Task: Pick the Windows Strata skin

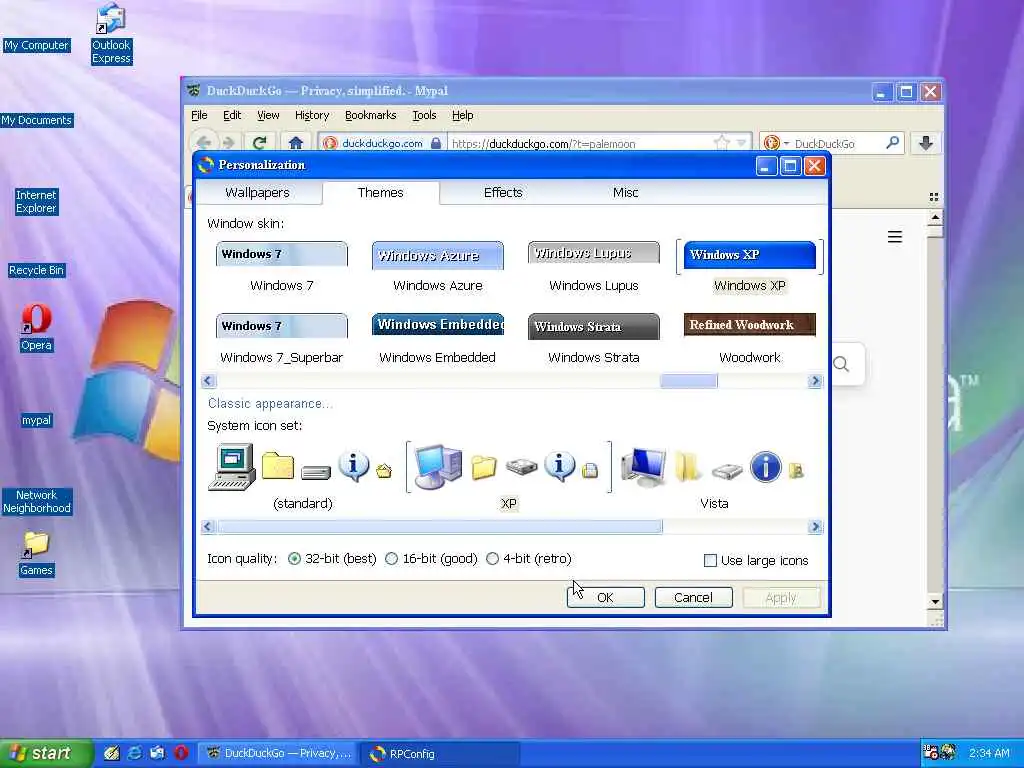Action: click(594, 327)
